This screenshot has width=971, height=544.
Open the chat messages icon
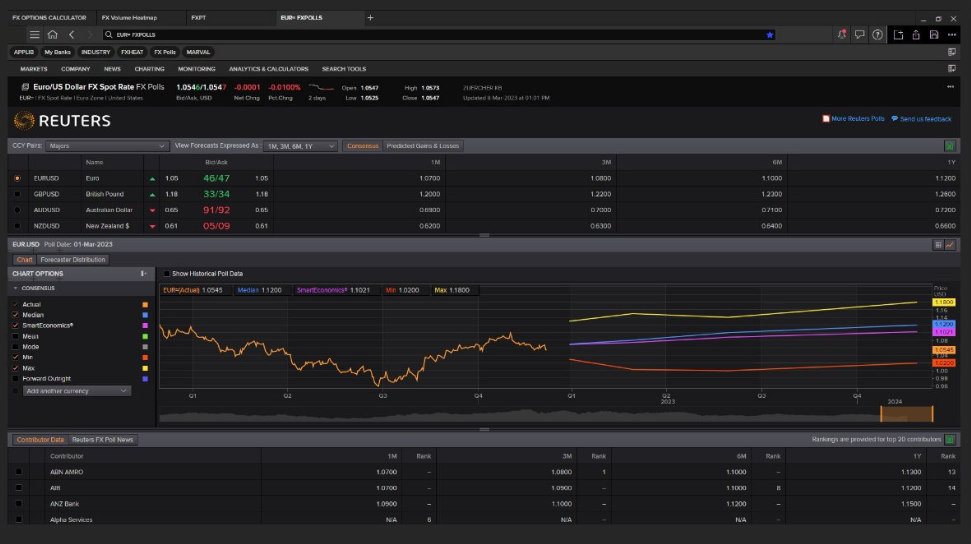point(859,34)
